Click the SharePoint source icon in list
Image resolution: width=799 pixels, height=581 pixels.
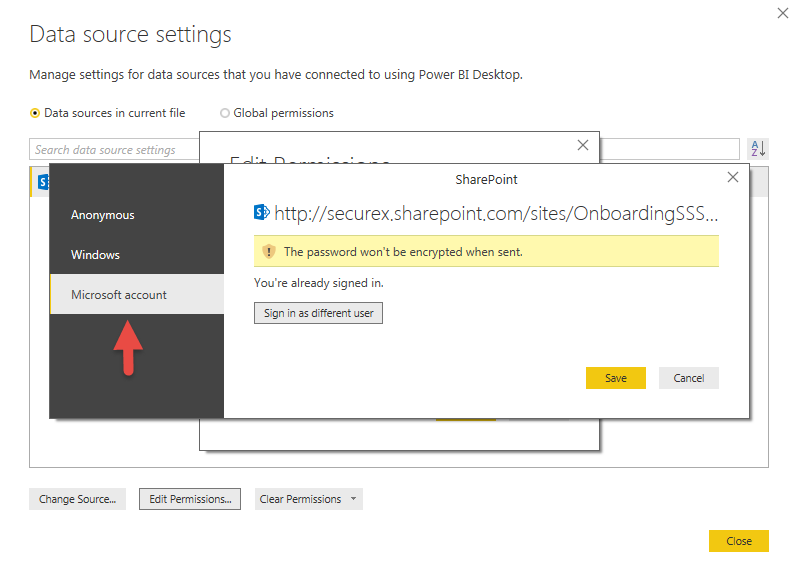tap(43, 181)
